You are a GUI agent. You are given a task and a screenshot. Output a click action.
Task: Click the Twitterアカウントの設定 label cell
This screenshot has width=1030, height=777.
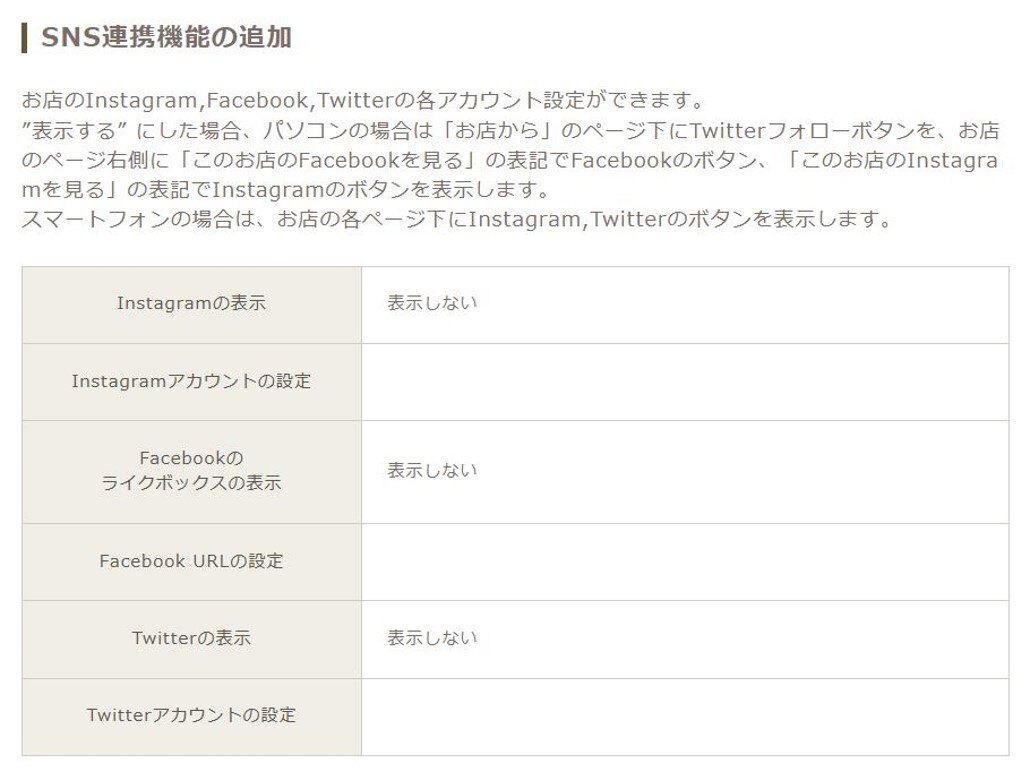(x=191, y=716)
